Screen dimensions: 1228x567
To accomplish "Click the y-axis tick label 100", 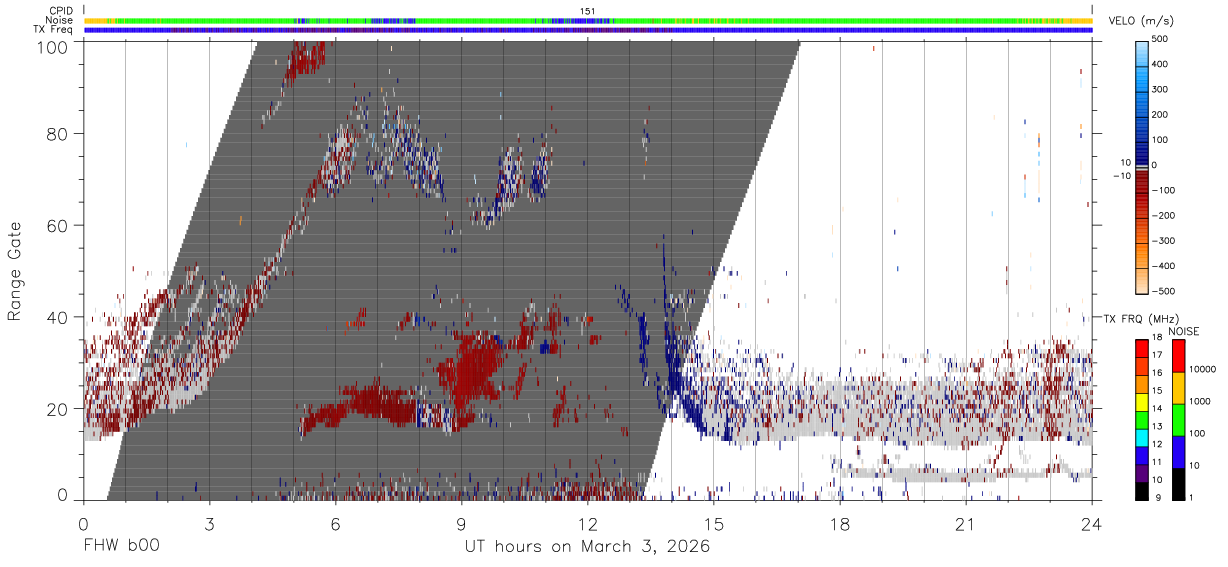I will point(52,46).
